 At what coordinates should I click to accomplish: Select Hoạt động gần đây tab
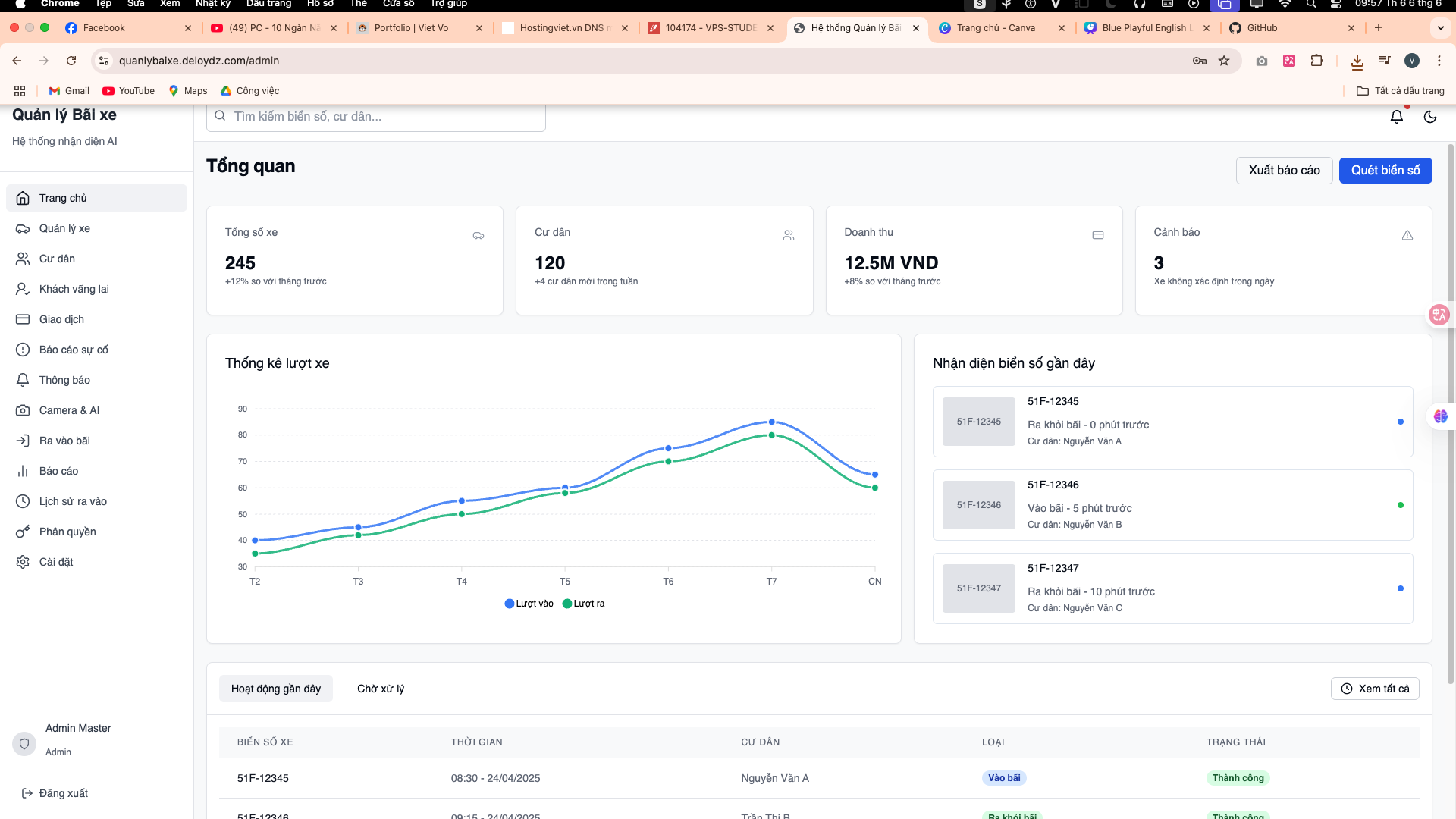point(276,689)
